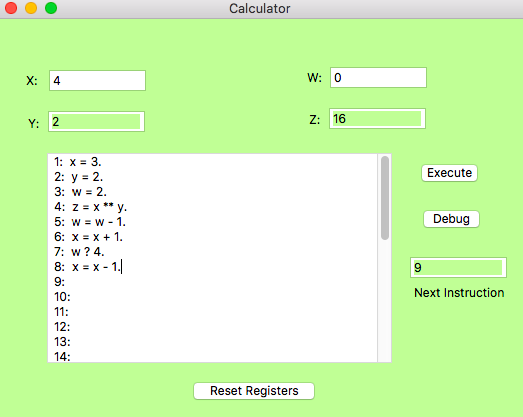
Task: Focus the Z register field showing 16
Action: 377,118
